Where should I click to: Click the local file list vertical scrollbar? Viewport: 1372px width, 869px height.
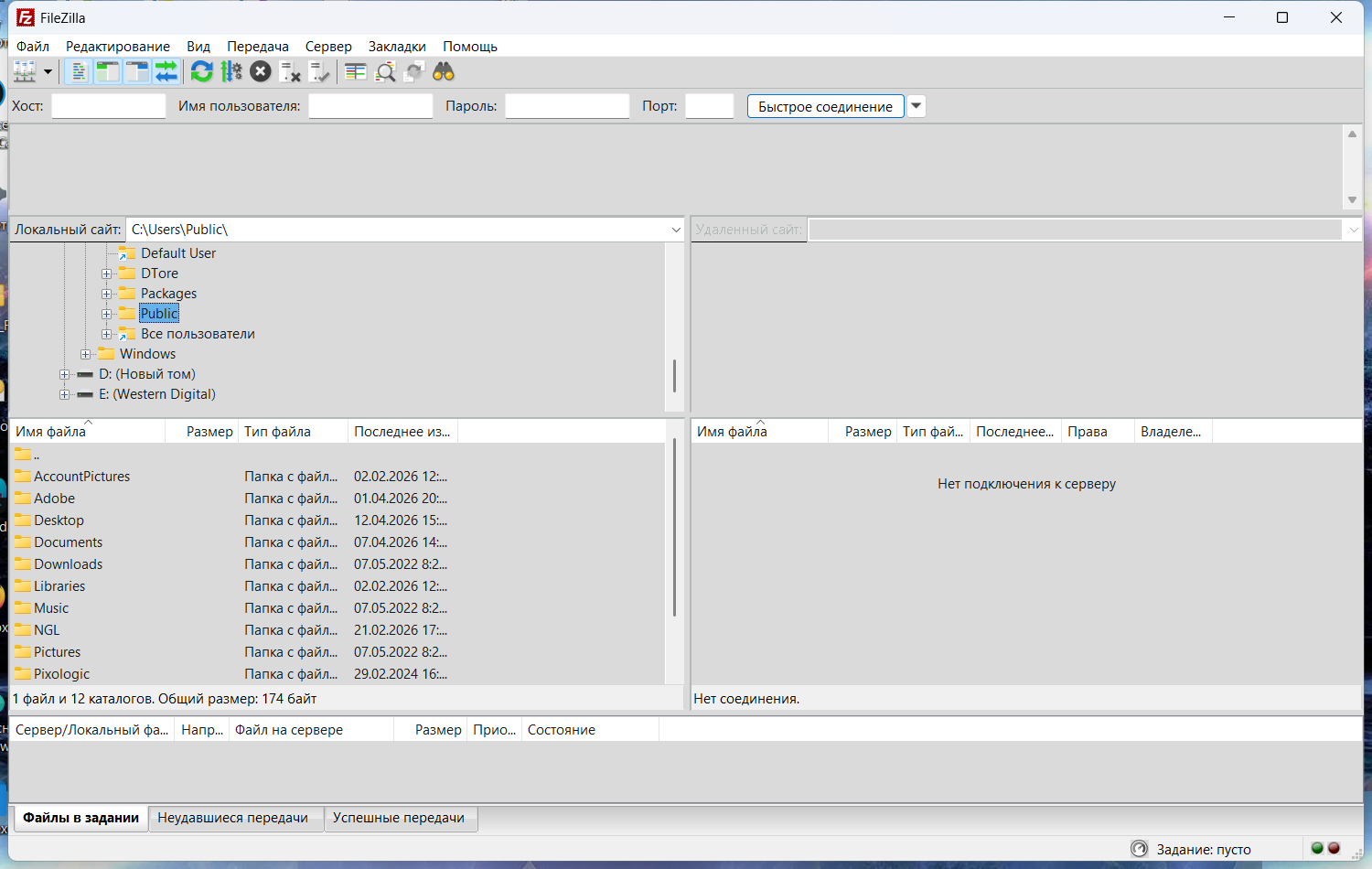tap(674, 531)
